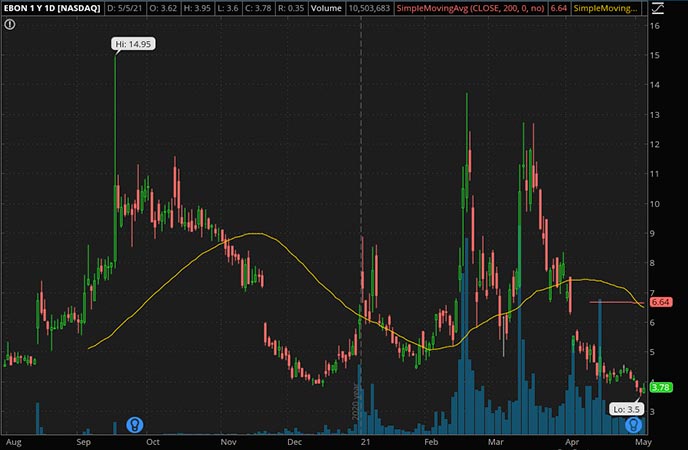Click the Feb label on the time axis
This screenshot has height=450, width=688.
tap(431, 441)
